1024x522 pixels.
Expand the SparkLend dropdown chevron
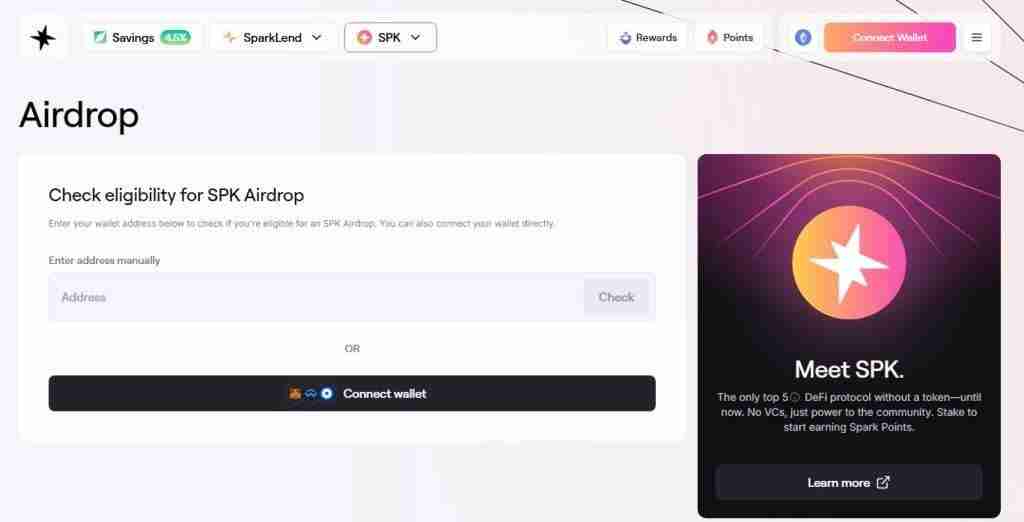317,37
